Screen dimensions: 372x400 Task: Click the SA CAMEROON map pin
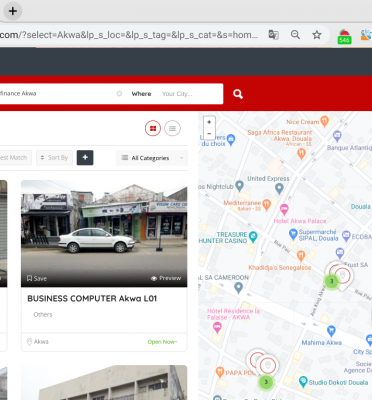coord(238,288)
